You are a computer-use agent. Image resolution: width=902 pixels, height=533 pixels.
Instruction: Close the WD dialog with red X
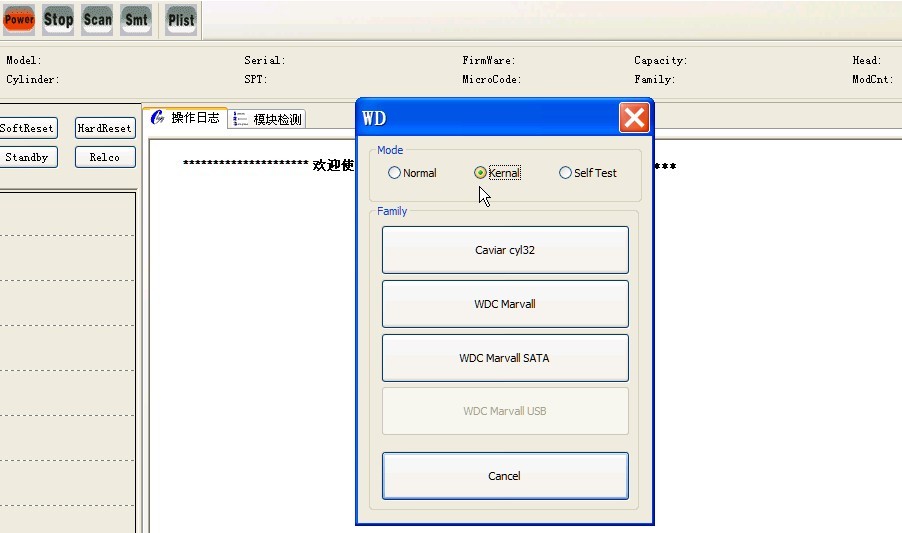pyautogui.click(x=634, y=118)
